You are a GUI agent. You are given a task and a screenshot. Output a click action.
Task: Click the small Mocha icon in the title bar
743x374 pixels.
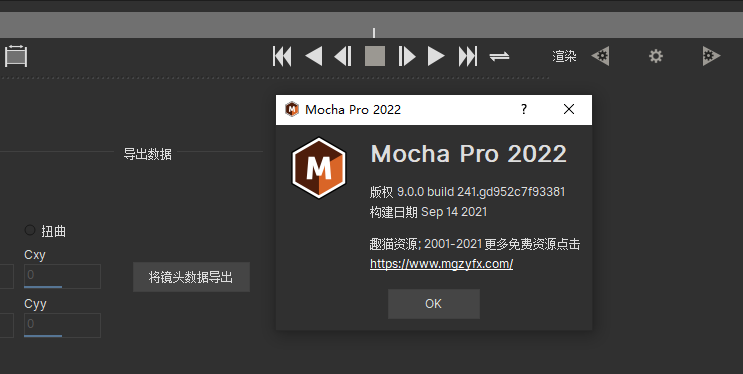(292, 109)
